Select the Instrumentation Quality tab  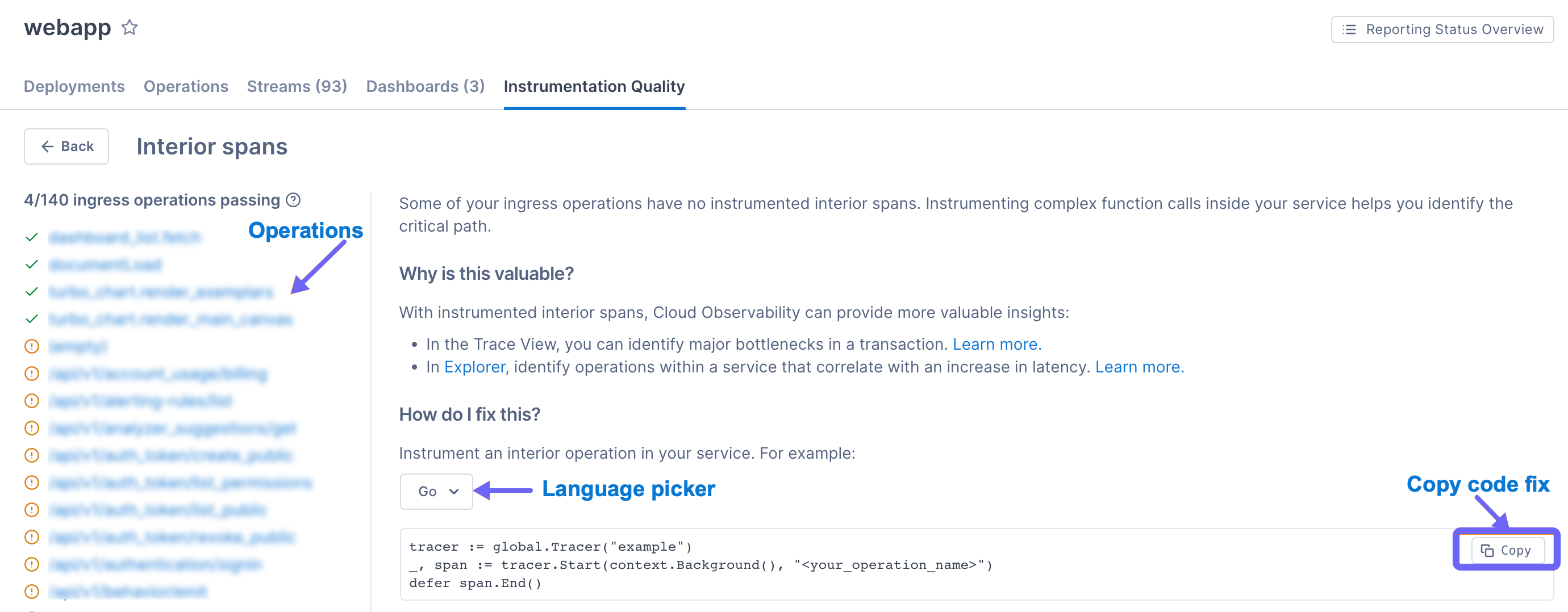[x=594, y=86]
